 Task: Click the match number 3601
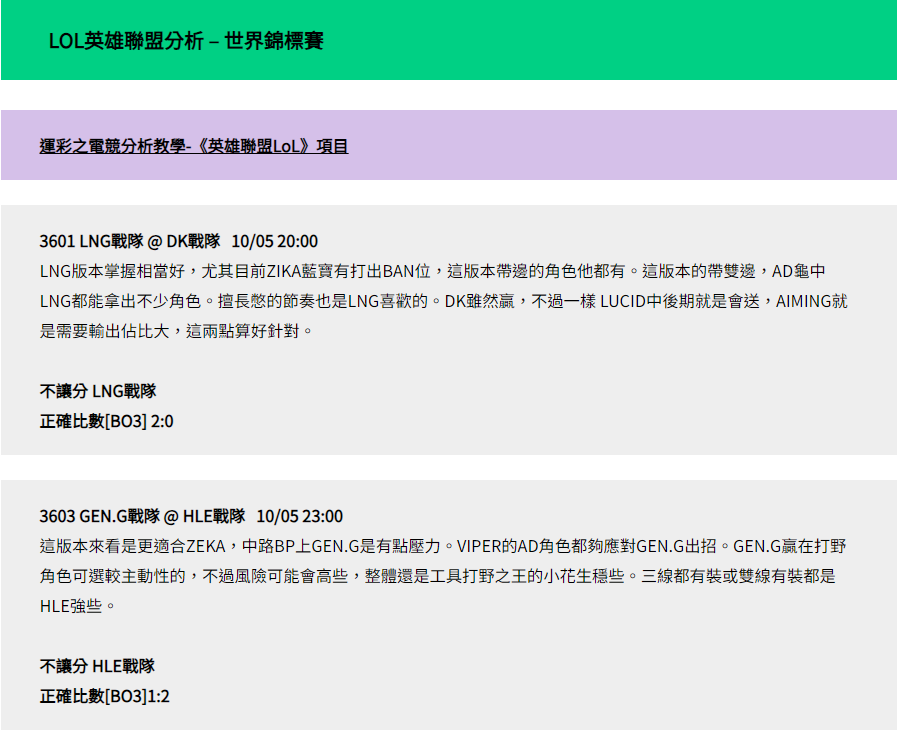tap(57, 241)
